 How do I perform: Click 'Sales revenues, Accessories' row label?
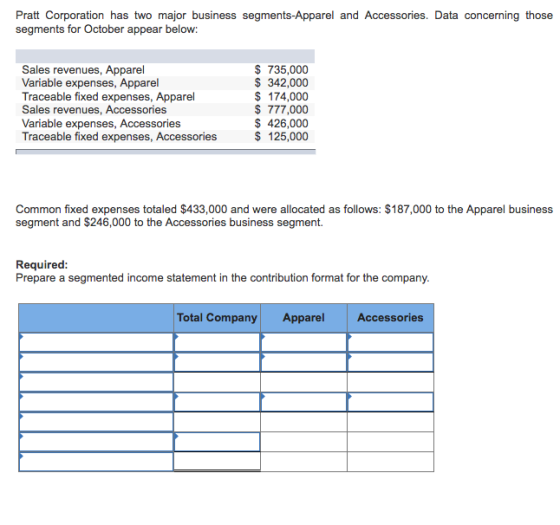94,110
